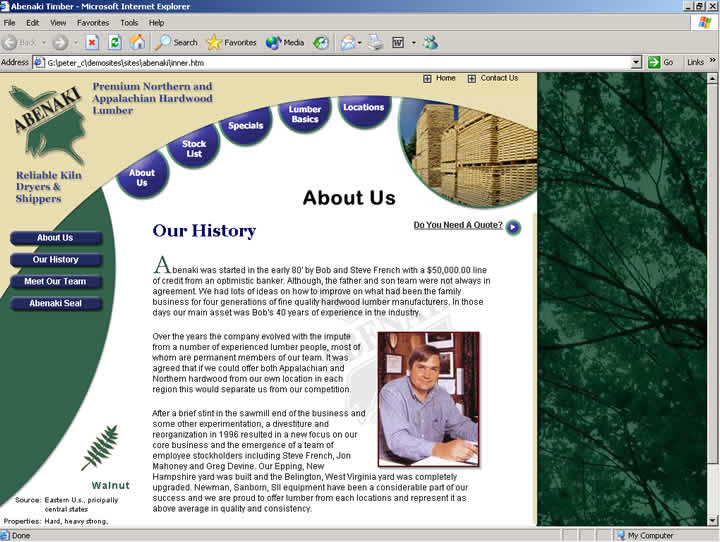This screenshot has width=720, height=542.
Task: Click the plus icon beside Home link
Action: click(x=427, y=79)
